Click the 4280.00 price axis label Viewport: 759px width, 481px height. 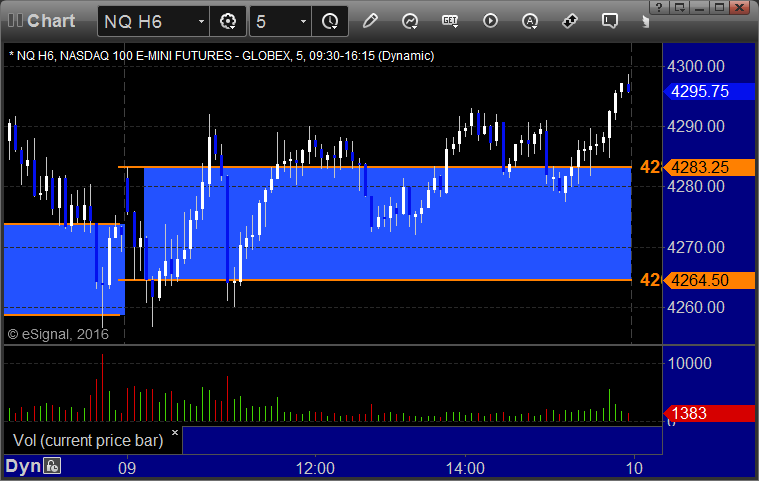pyautogui.click(x=696, y=186)
